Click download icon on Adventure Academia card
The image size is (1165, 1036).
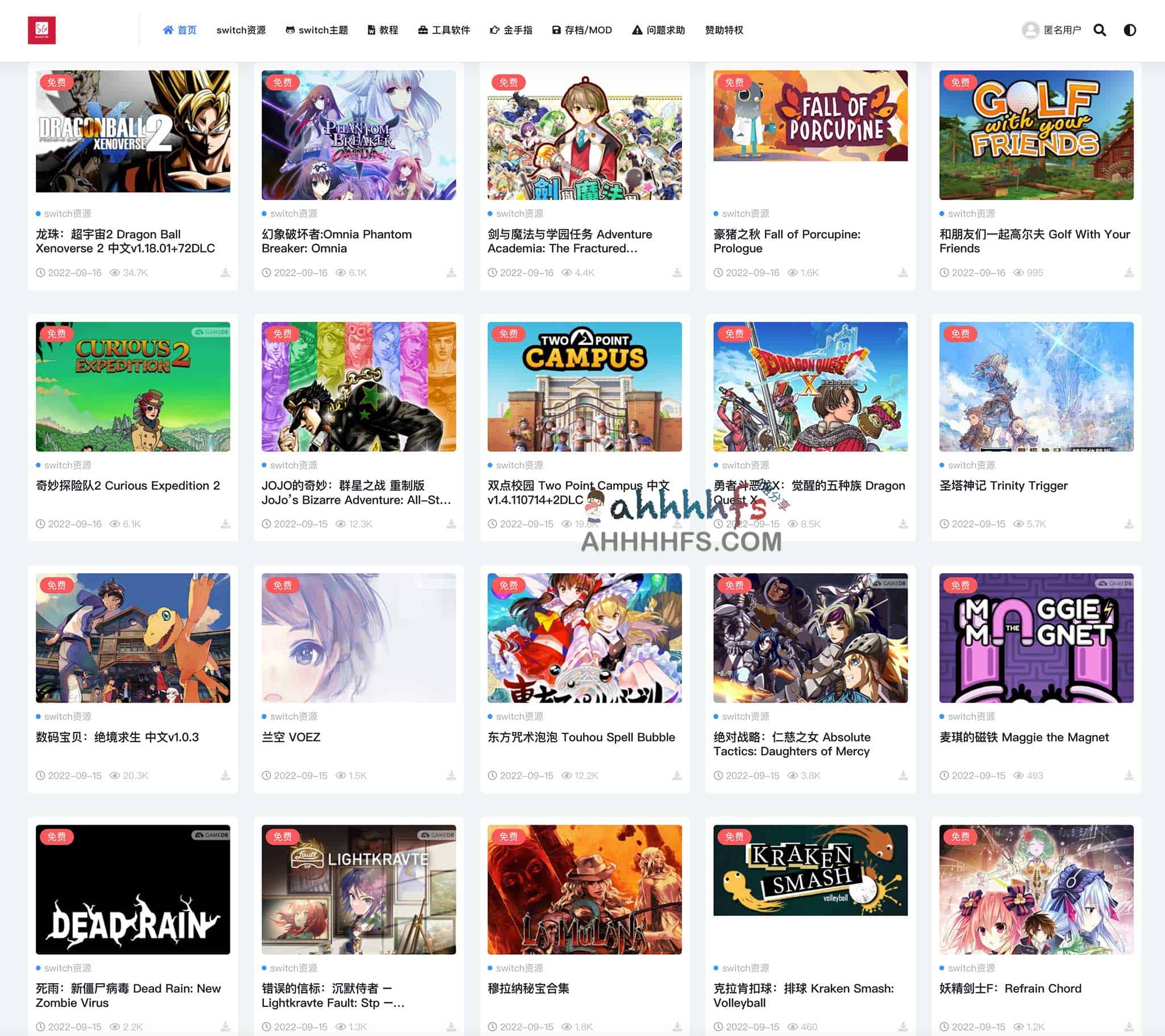pos(676,272)
